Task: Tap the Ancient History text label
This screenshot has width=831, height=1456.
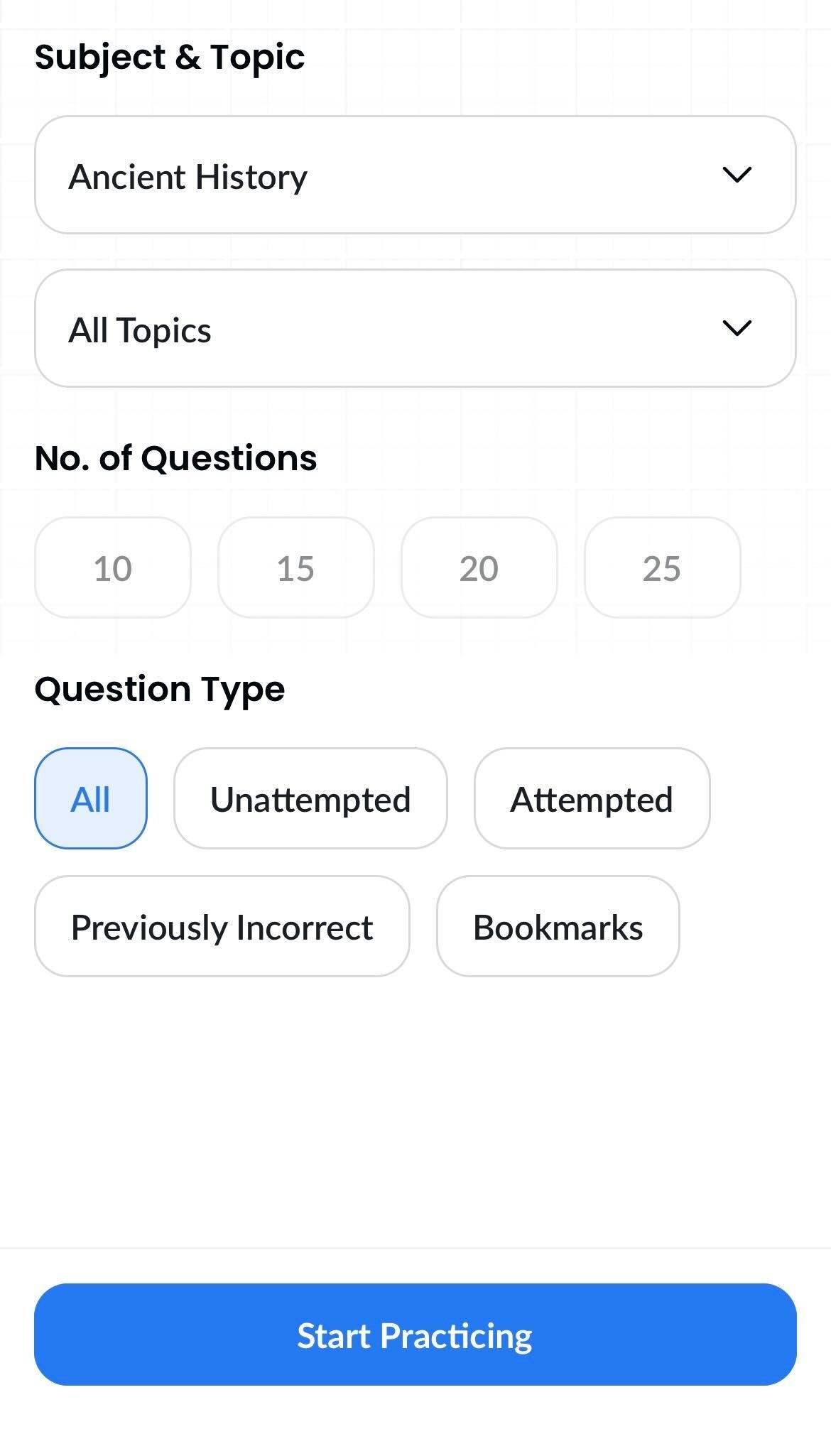Action: tap(188, 177)
